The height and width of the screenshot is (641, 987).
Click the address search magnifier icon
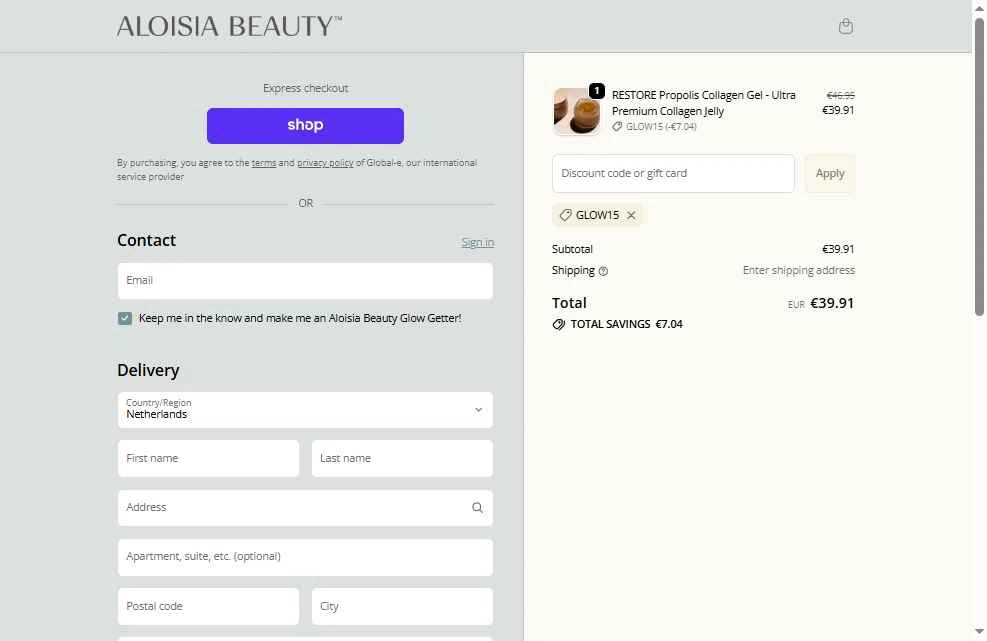coord(477,508)
